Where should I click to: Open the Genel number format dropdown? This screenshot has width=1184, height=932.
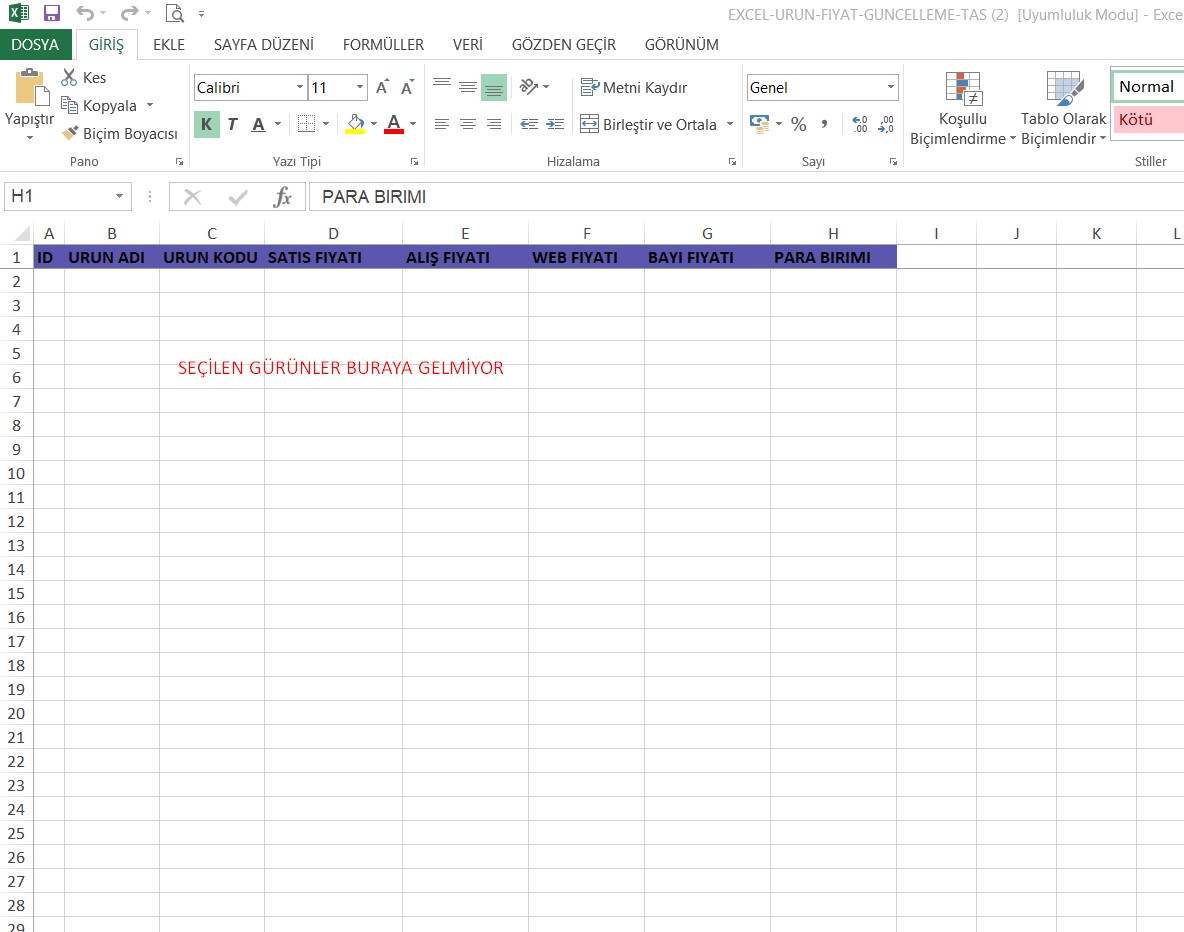click(890, 88)
